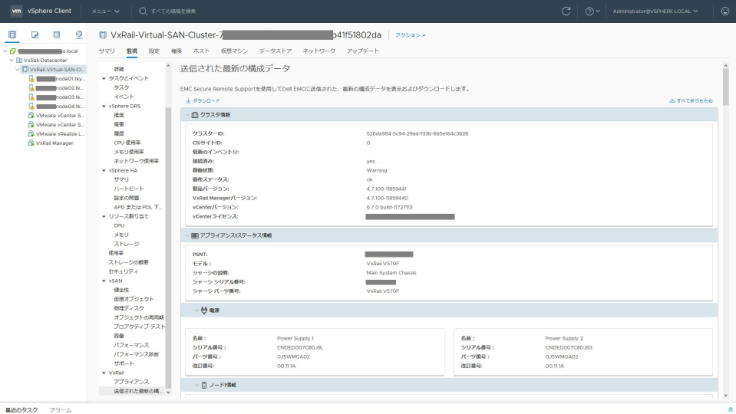The image size is (736, 414).
Task: Expand the bottom tasks panel double-arrow
Action: click(x=730, y=410)
